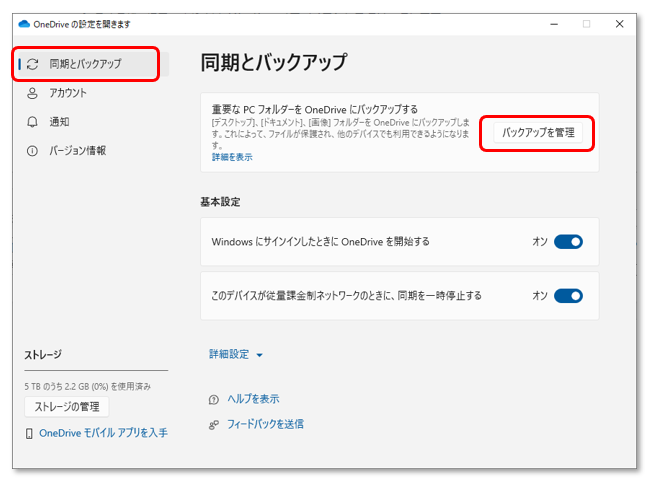Click the mobile phone icon near OneDrive app link

29,434
